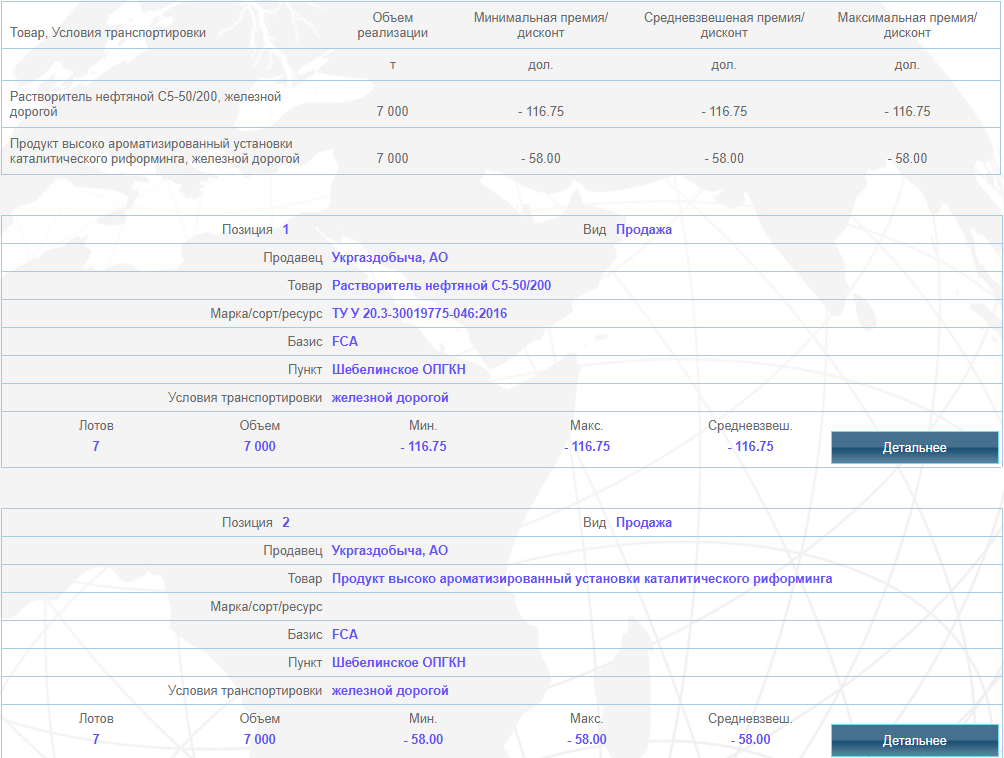Click the Детальнее button for position 1

[x=914, y=447]
